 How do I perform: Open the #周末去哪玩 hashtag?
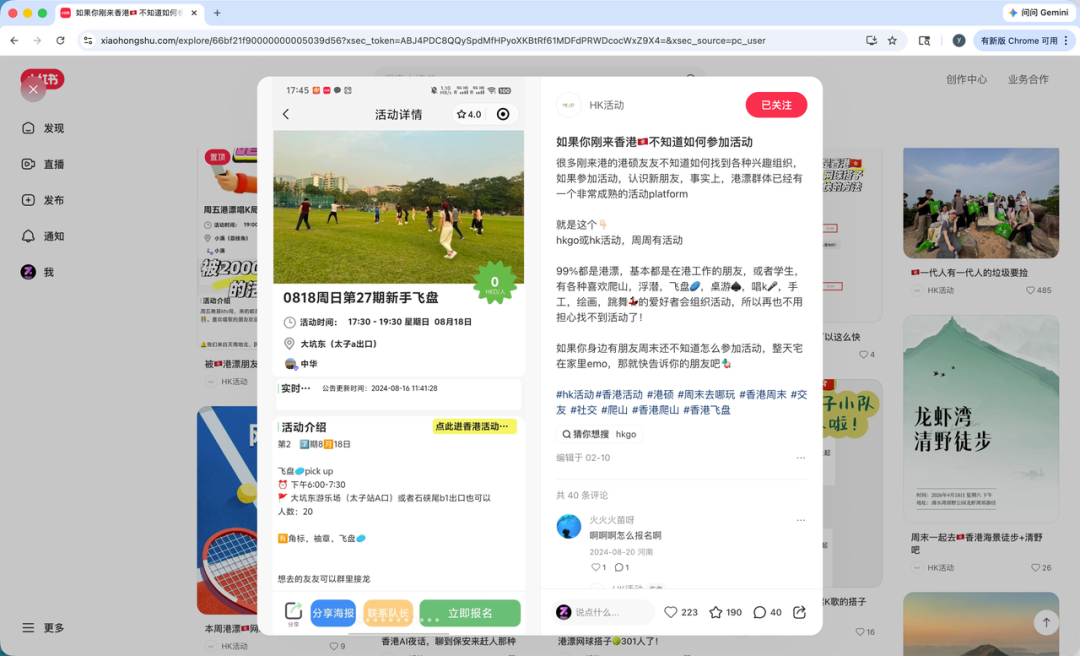(706, 394)
